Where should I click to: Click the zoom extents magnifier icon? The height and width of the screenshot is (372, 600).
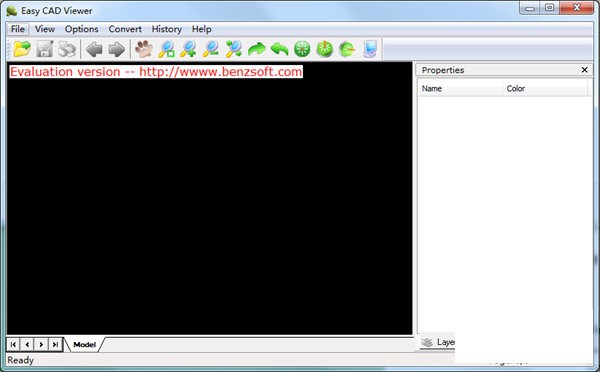click(234, 49)
